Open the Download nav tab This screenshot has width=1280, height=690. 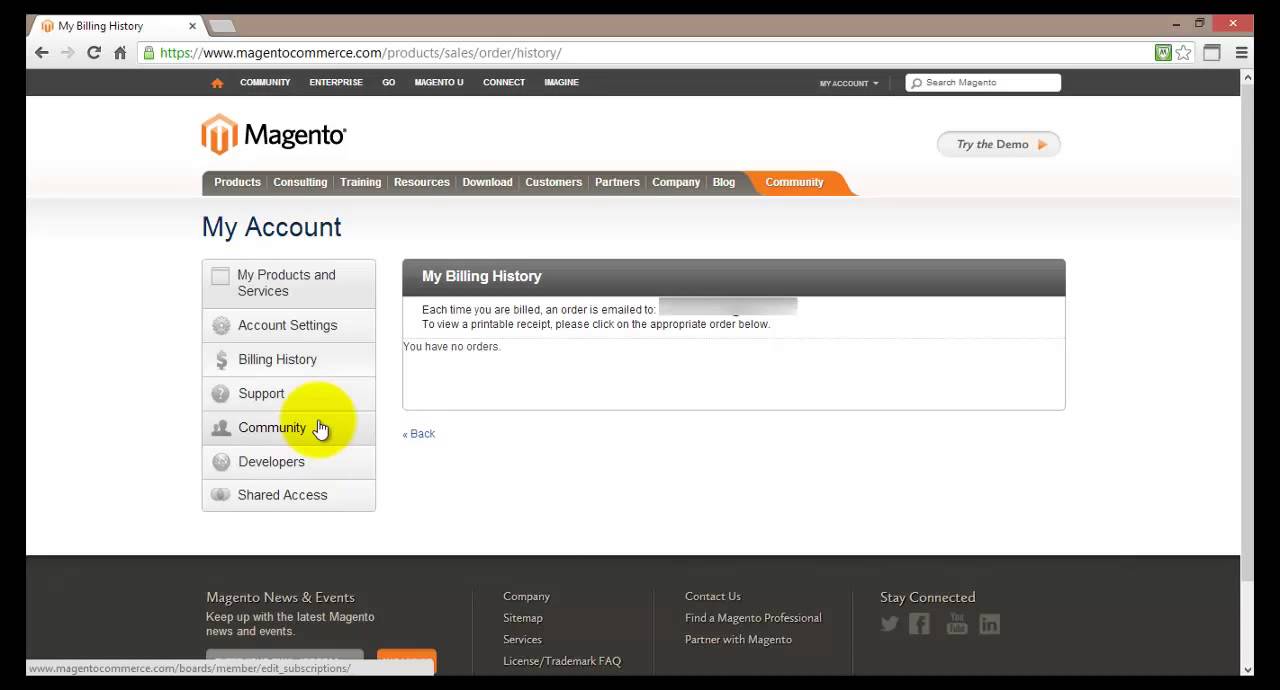click(487, 182)
